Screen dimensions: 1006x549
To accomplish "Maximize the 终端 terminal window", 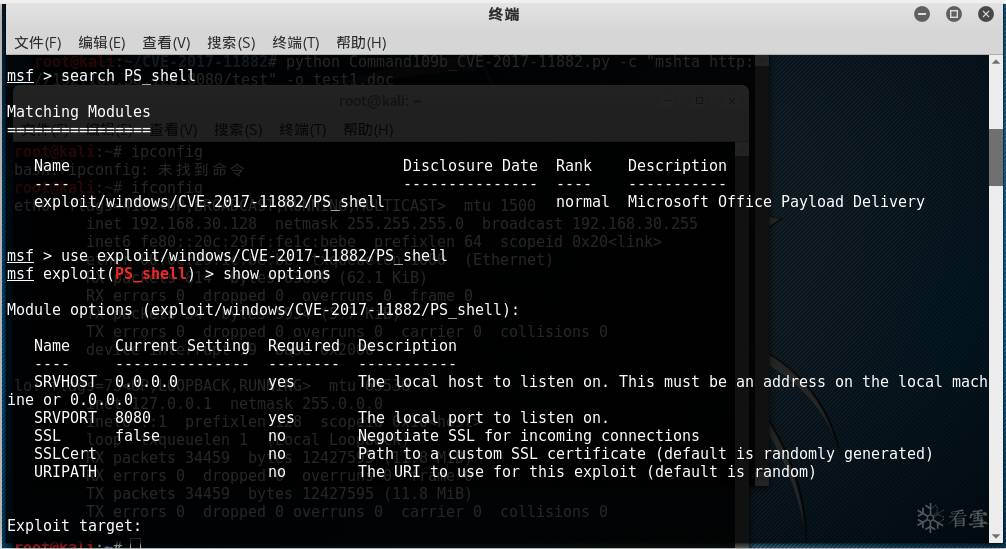I will pos(954,14).
